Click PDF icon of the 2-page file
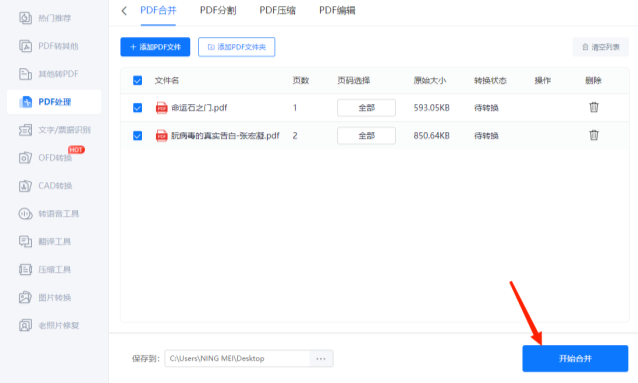Screen dimensions: 638x383 162,136
